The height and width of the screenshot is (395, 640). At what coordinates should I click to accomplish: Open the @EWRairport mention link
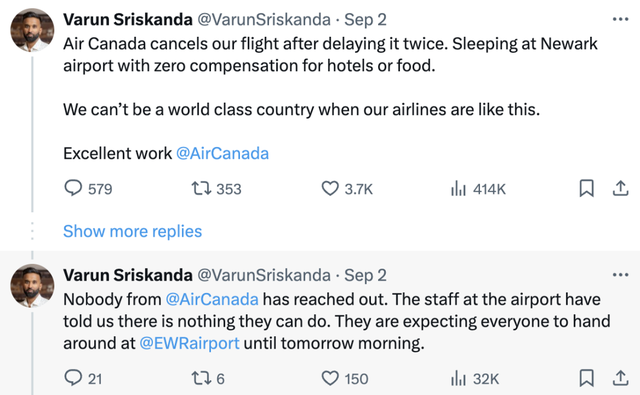click(x=189, y=343)
